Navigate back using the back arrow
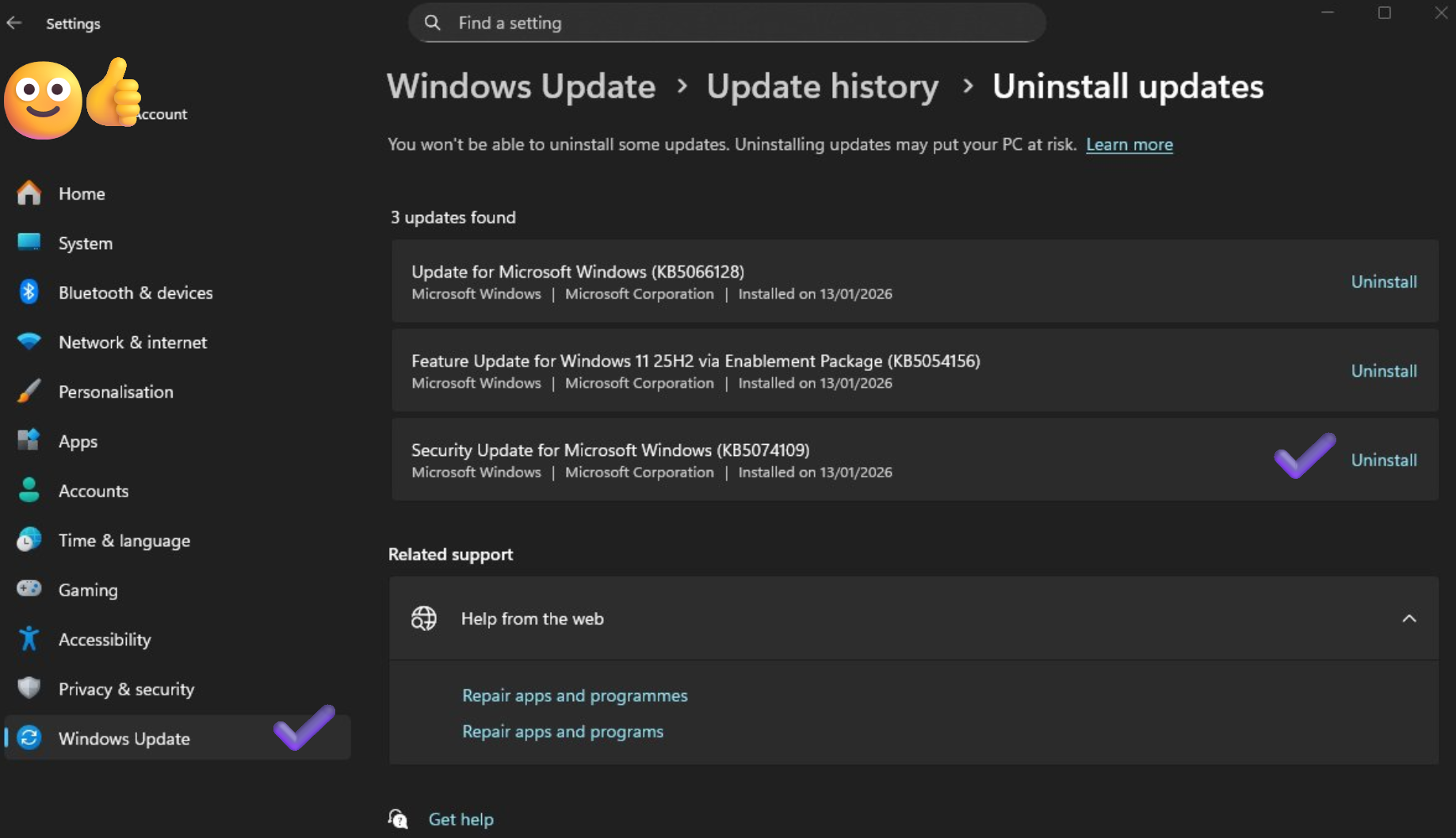Screen dimensions: 1456x838 pyautogui.click(x=14, y=23)
